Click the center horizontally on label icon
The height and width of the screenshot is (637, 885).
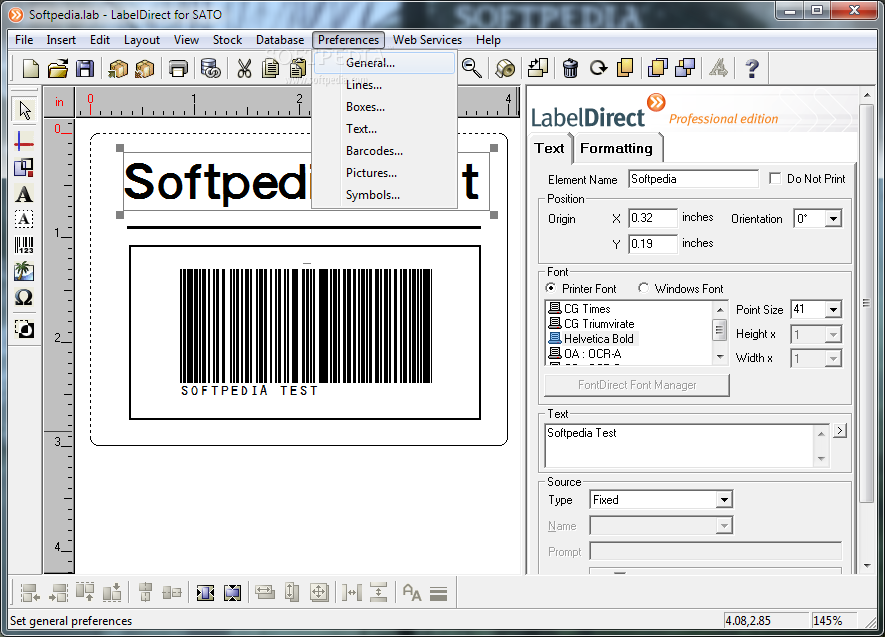(205, 592)
